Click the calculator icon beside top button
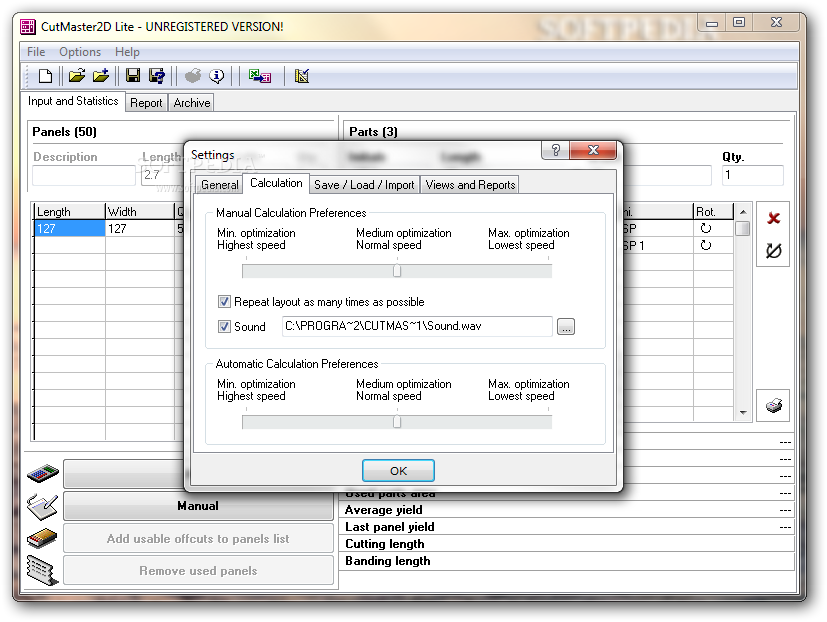 pos(43,473)
